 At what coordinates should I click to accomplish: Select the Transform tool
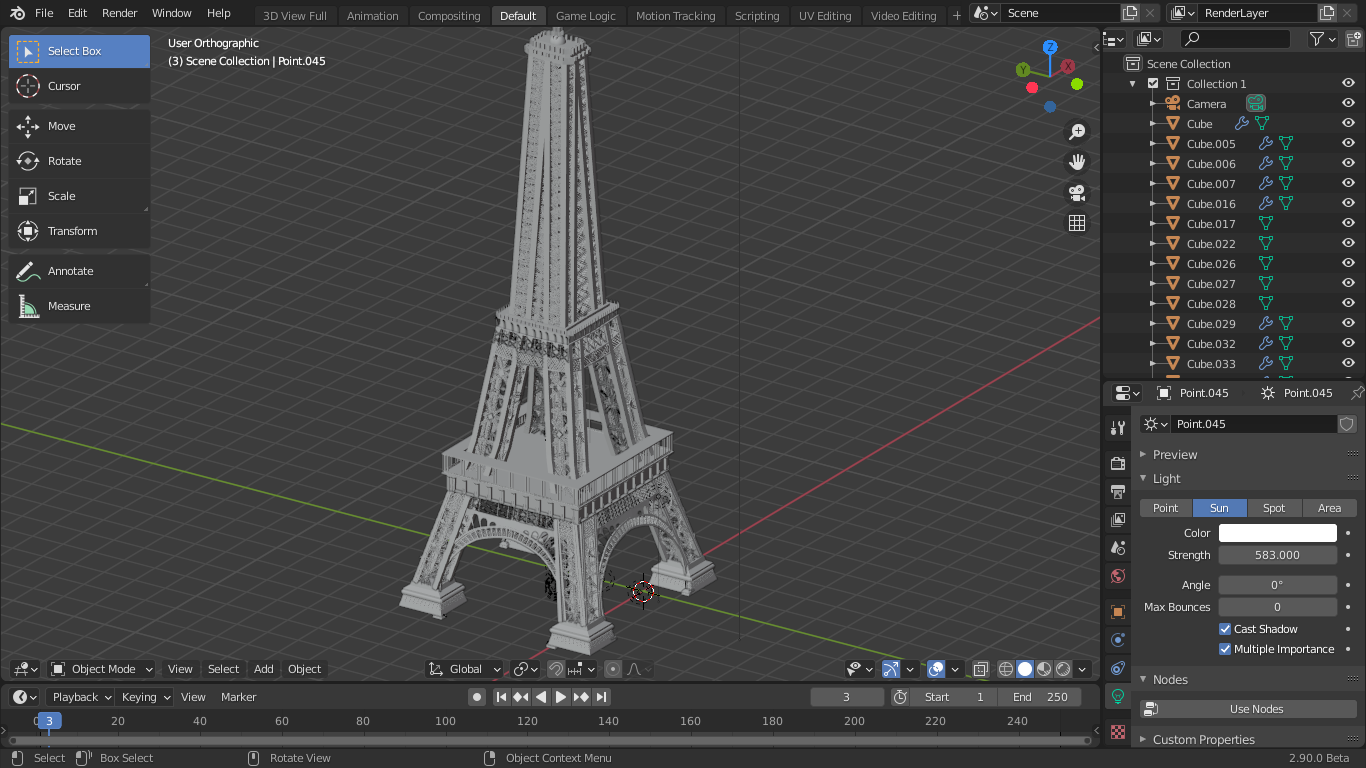pos(80,231)
